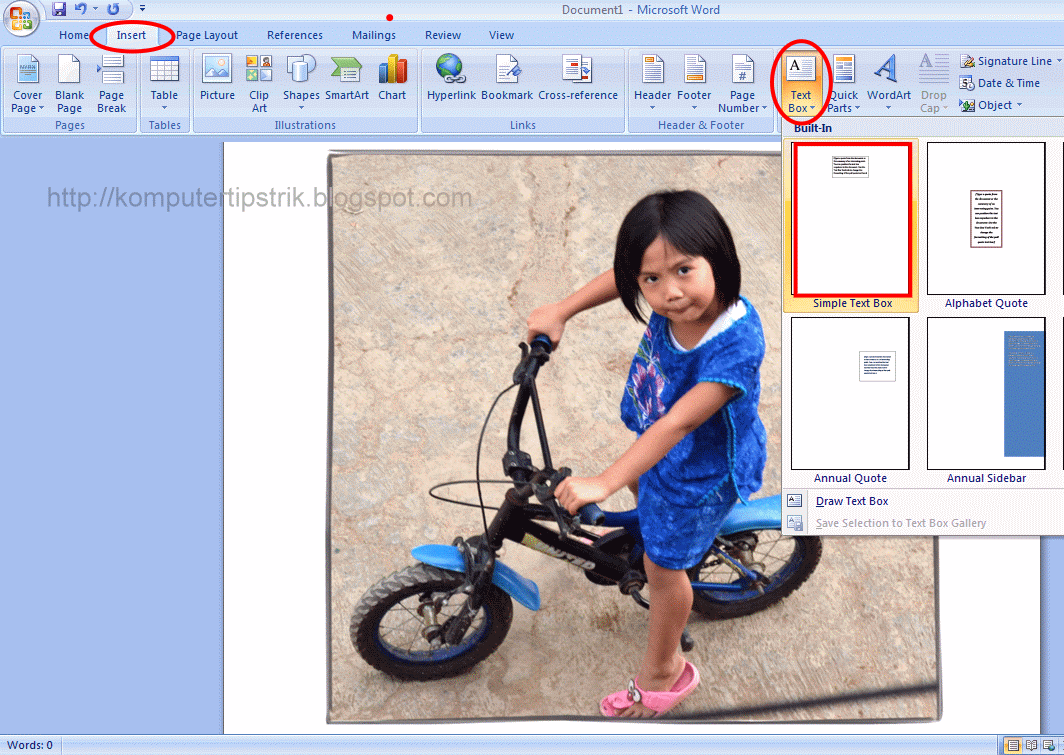Switch to Print Layout view icon
Screen dimensions: 1064x755
tap(1013, 746)
